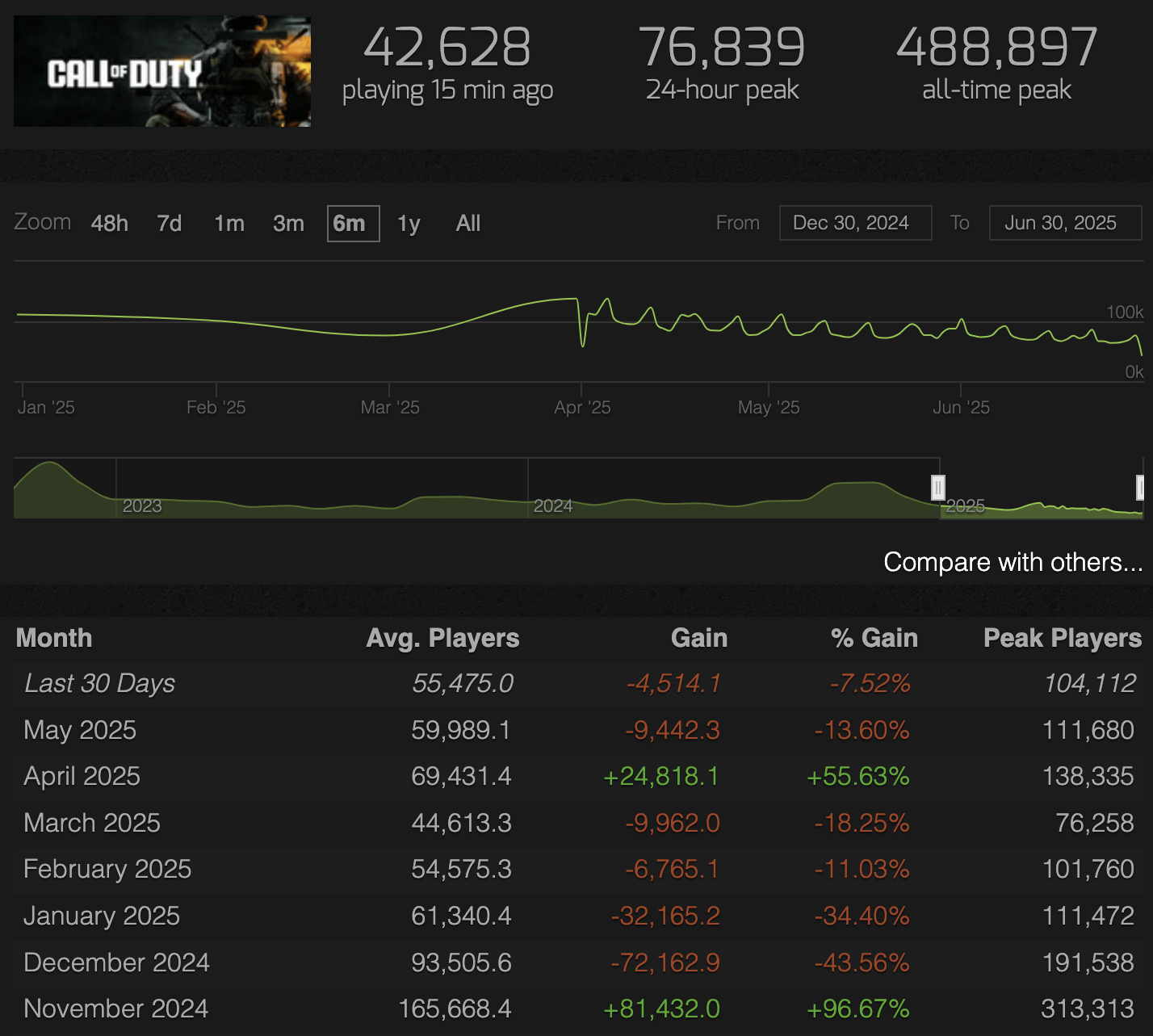Click the peak value 104,112

tap(1090, 683)
